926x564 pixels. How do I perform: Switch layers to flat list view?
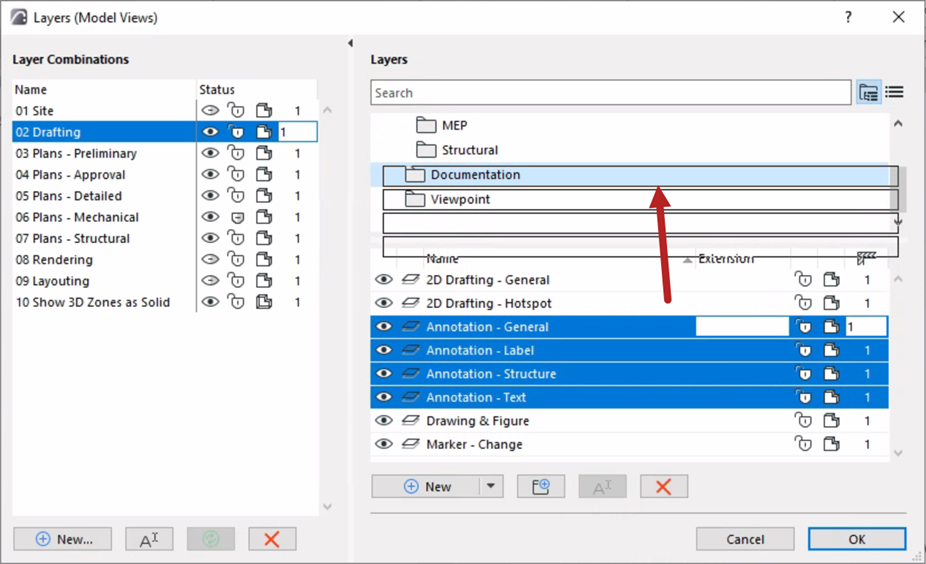[x=894, y=92]
